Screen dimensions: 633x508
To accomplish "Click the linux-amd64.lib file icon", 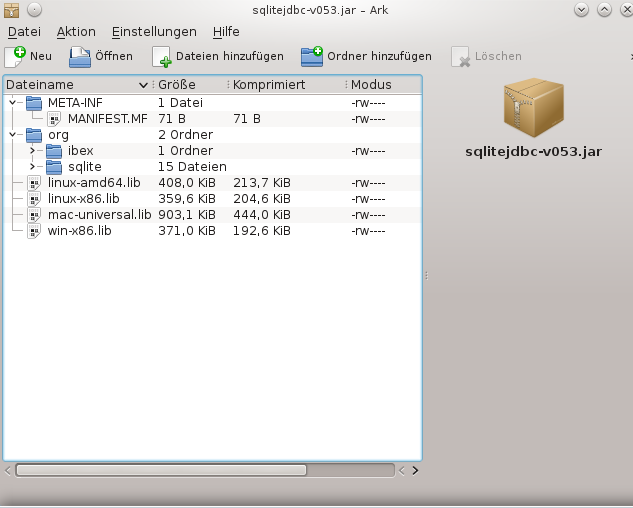I will (34, 183).
